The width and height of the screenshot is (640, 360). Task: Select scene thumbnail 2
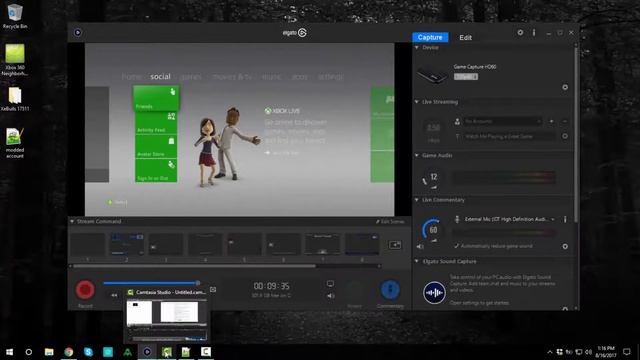(x=127, y=244)
